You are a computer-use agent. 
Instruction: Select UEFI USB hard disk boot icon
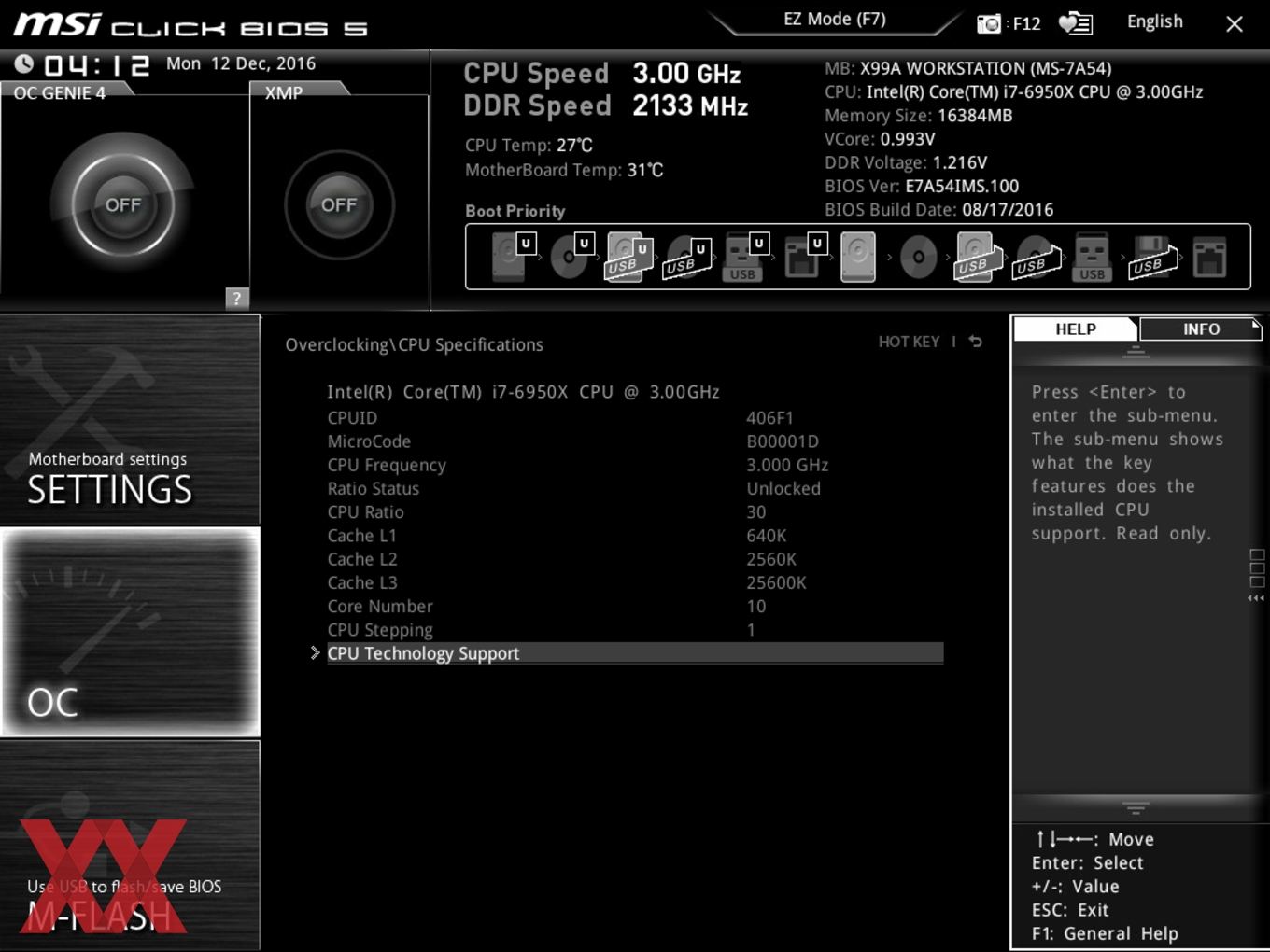click(628, 257)
